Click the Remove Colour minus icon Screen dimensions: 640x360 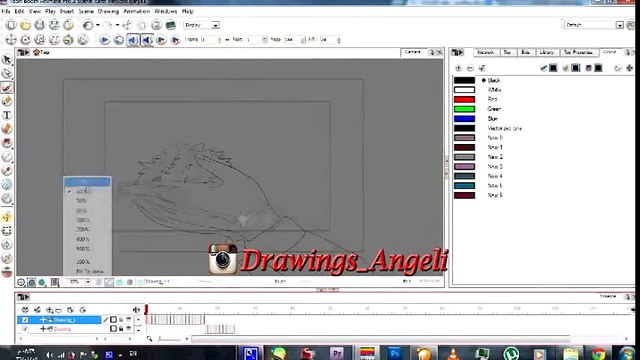[470, 68]
